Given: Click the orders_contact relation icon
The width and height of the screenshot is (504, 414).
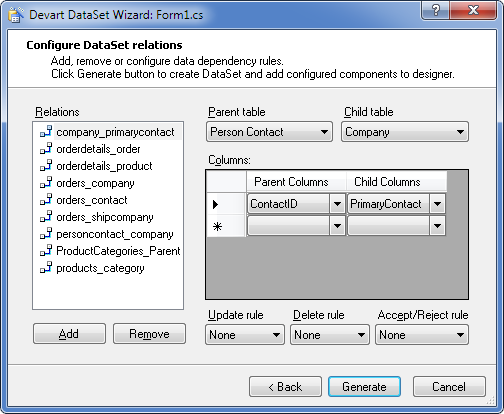Looking at the screenshot, I should point(46,199).
